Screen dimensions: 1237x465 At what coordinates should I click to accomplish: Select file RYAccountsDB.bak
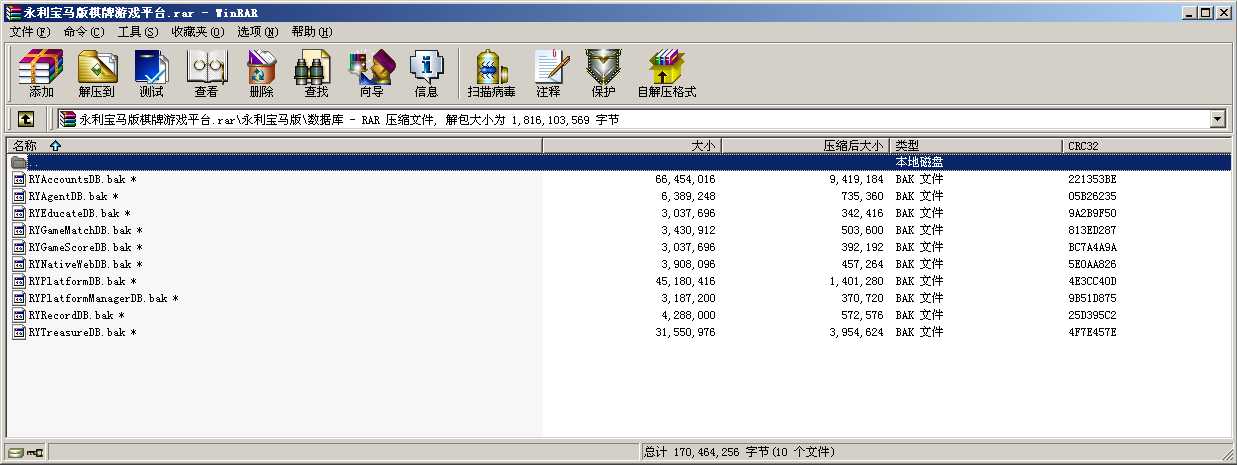tap(83, 179)
